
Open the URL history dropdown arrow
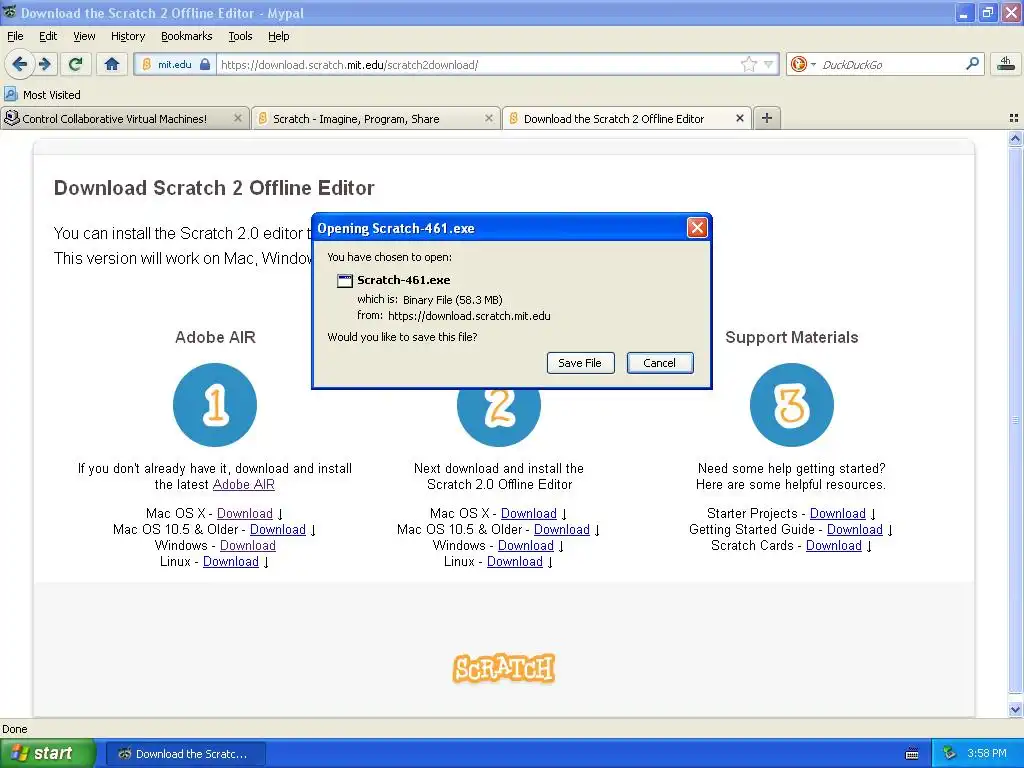tap(769, 64)
